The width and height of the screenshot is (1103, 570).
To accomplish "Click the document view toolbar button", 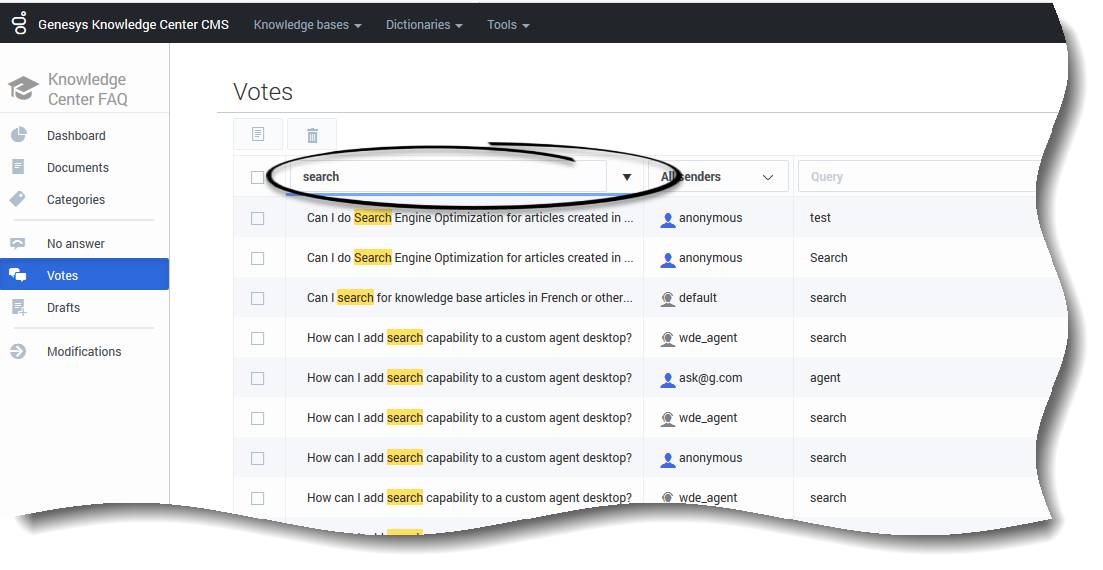I will coord(258,135).
